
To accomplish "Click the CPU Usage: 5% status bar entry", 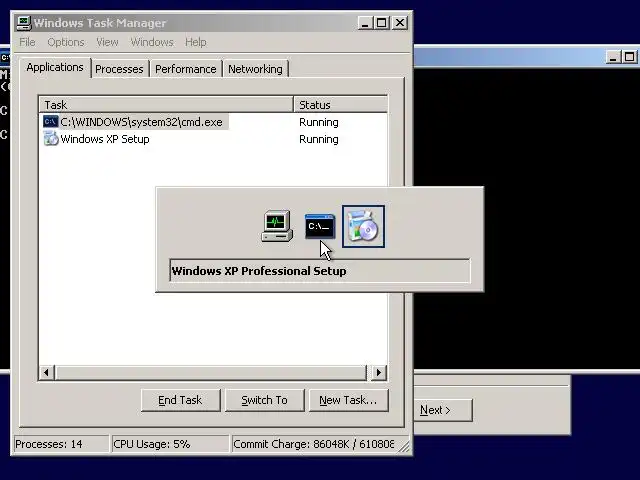I will (x=170, y=444).
